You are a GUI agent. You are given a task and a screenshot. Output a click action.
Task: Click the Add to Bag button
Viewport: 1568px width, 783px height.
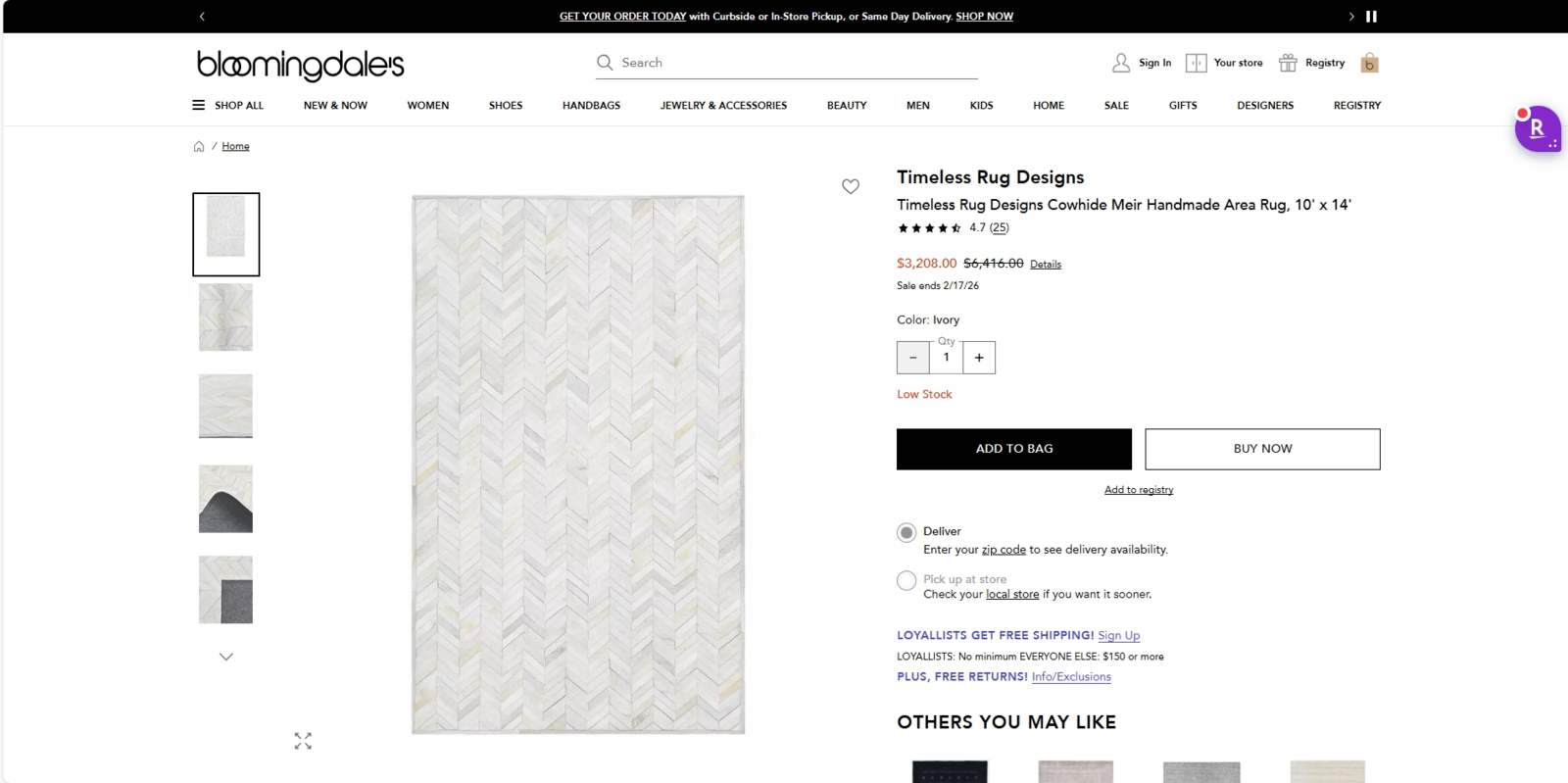pos(1013,449)
